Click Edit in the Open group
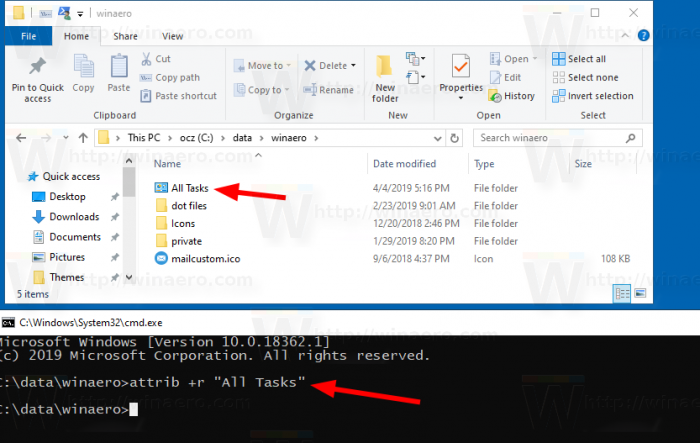 [x=505, y=77]
